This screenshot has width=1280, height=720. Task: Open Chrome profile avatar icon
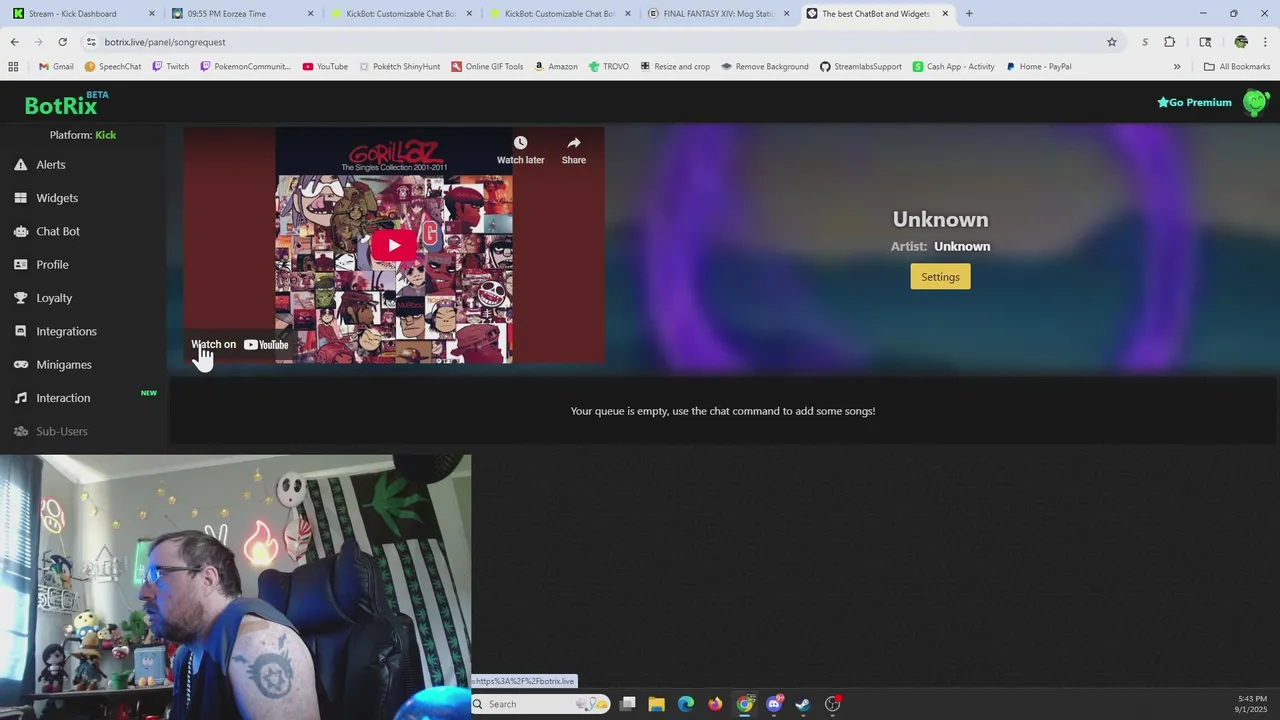(1241, 42)
